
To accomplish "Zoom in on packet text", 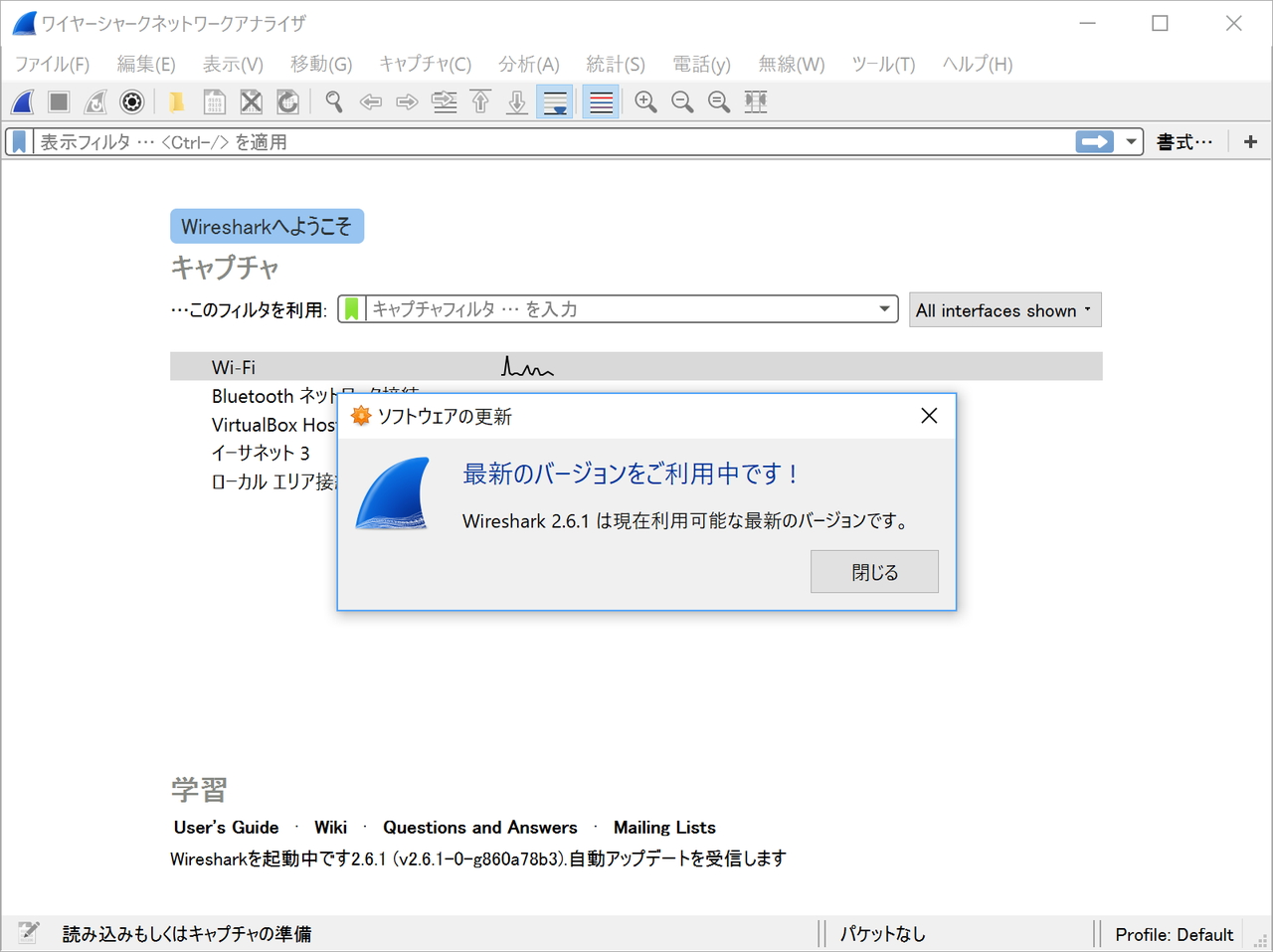I will [x=645, y=101].
